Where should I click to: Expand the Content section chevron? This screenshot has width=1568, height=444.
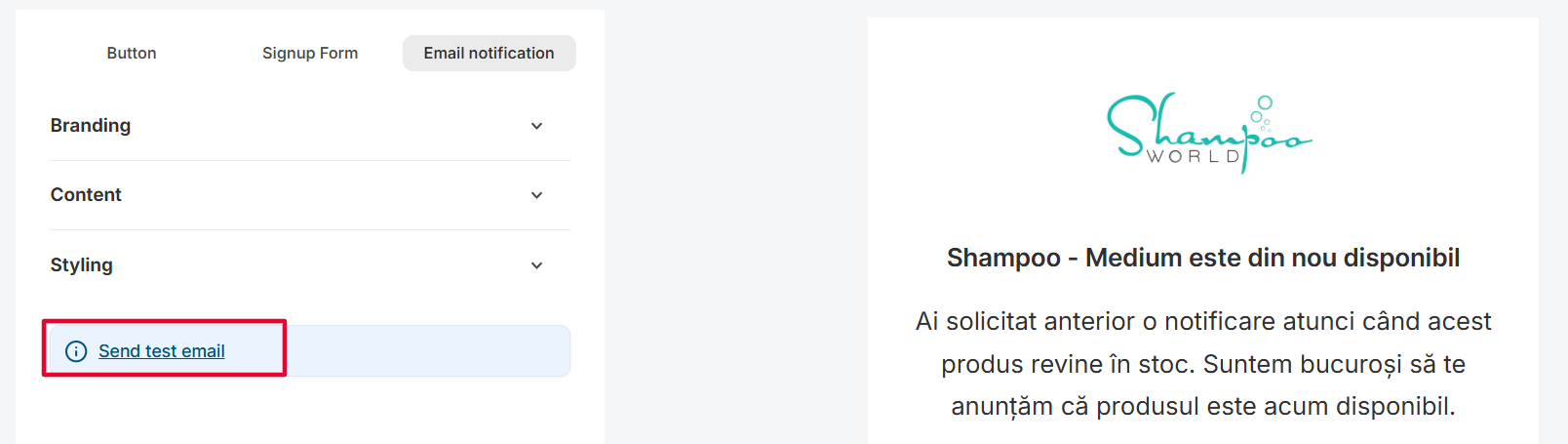tap(536, 195)
